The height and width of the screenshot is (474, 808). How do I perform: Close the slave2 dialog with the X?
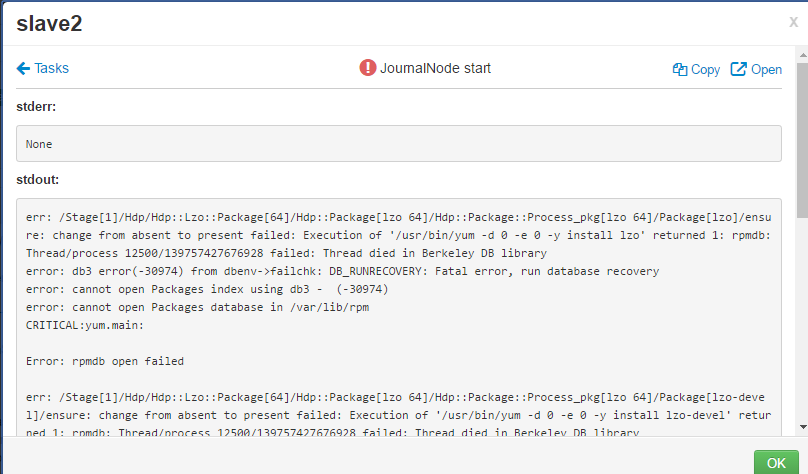(794, 21)
